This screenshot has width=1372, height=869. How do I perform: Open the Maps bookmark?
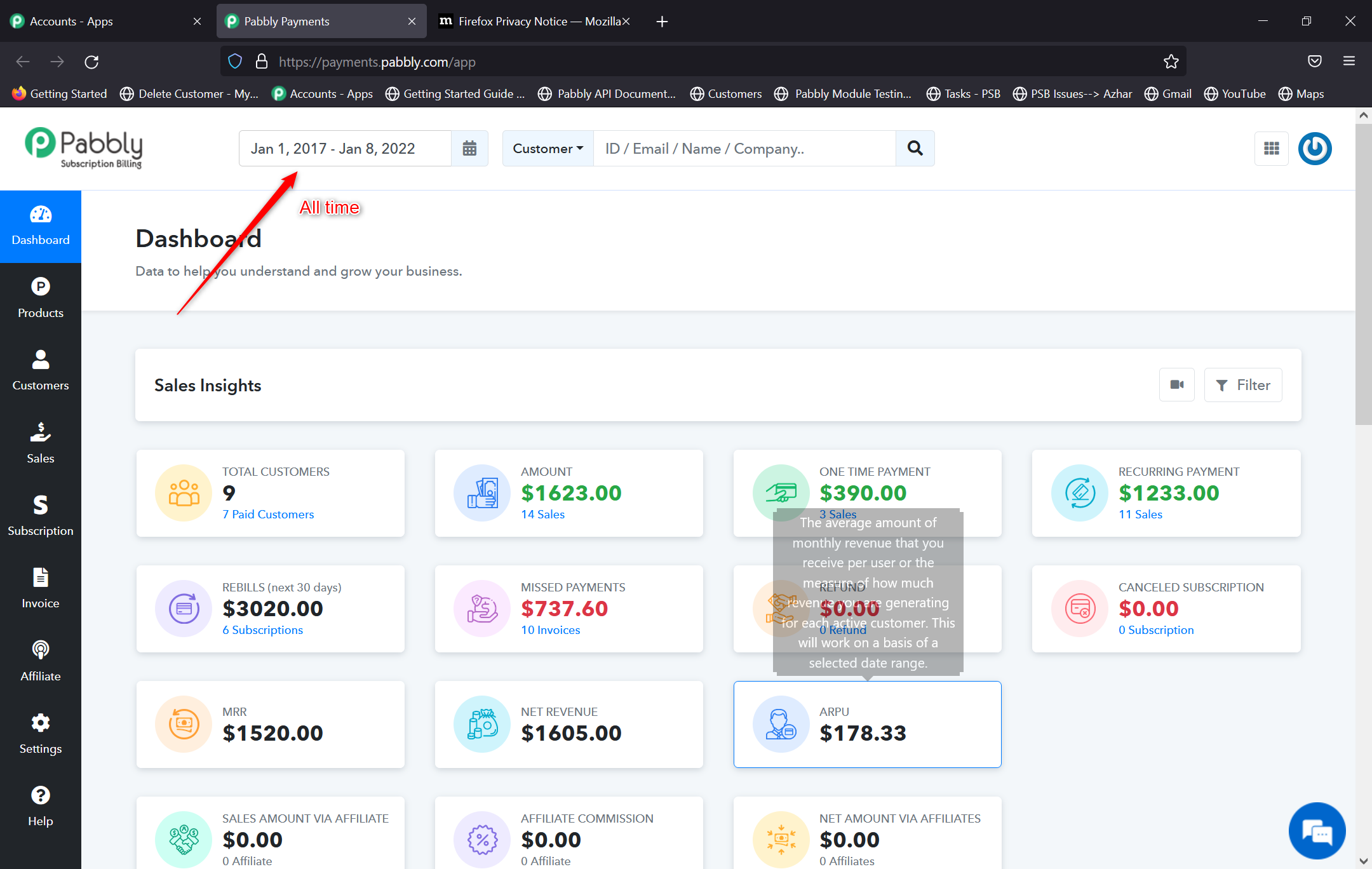(x=1301, y=94)
